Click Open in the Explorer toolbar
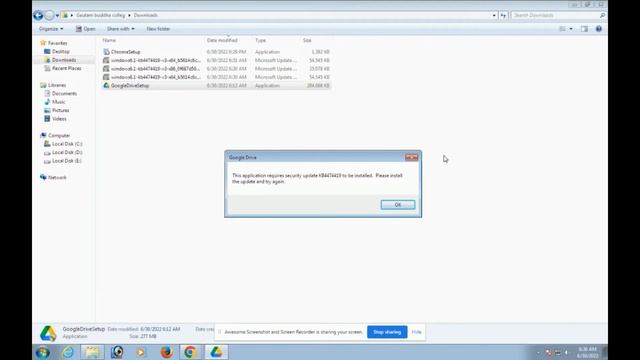This screenshot has height=360, width=640. pos(85,29)
